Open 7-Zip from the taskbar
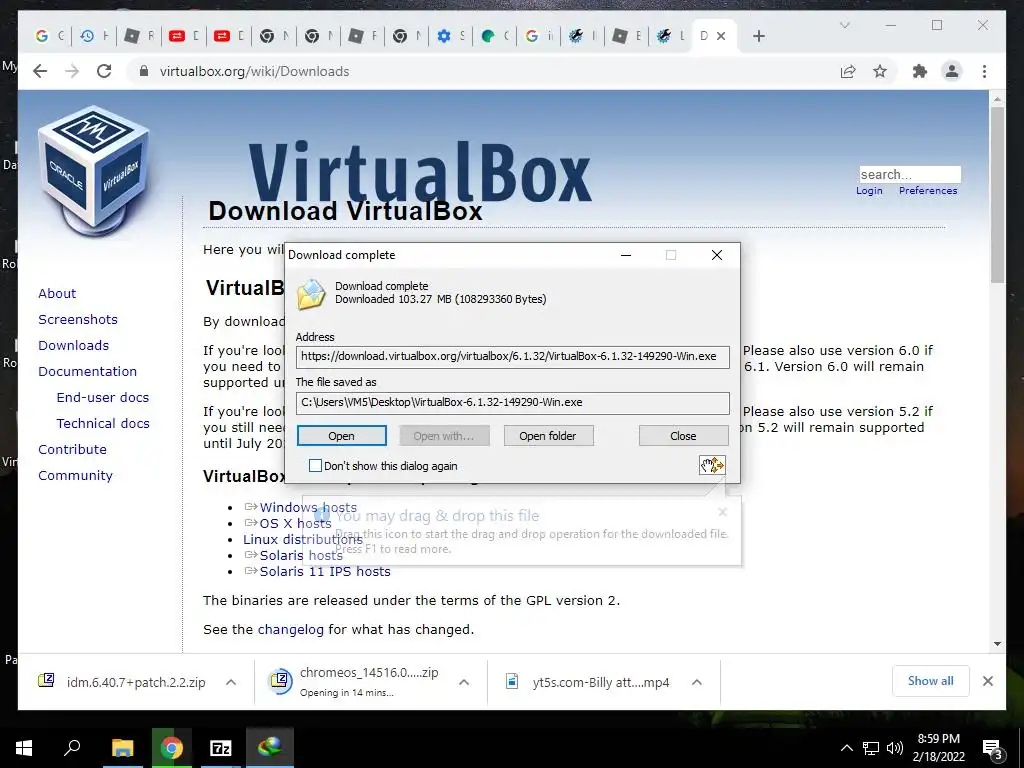 (x=221, y=748)
